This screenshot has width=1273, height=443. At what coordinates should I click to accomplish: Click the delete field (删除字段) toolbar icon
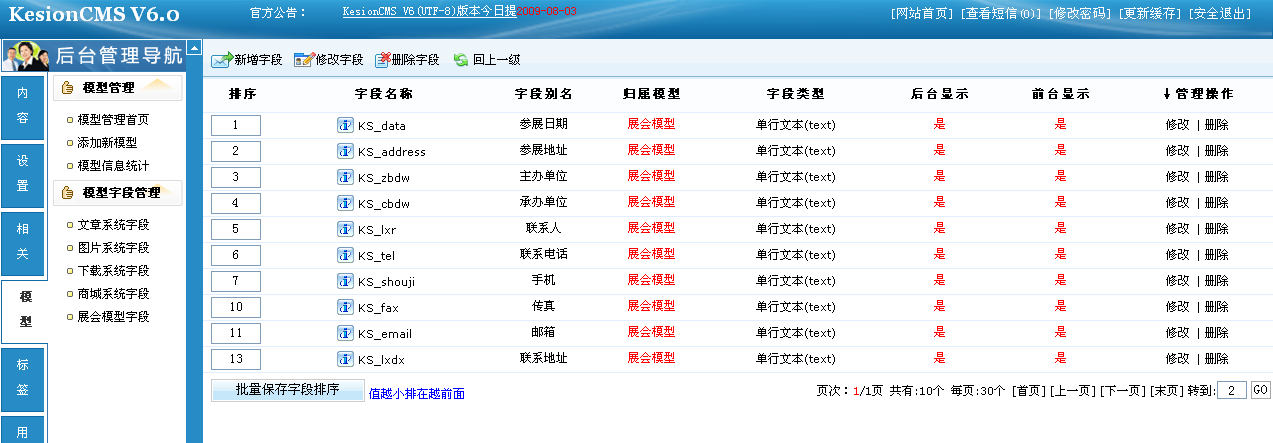(x=382, y=60)
